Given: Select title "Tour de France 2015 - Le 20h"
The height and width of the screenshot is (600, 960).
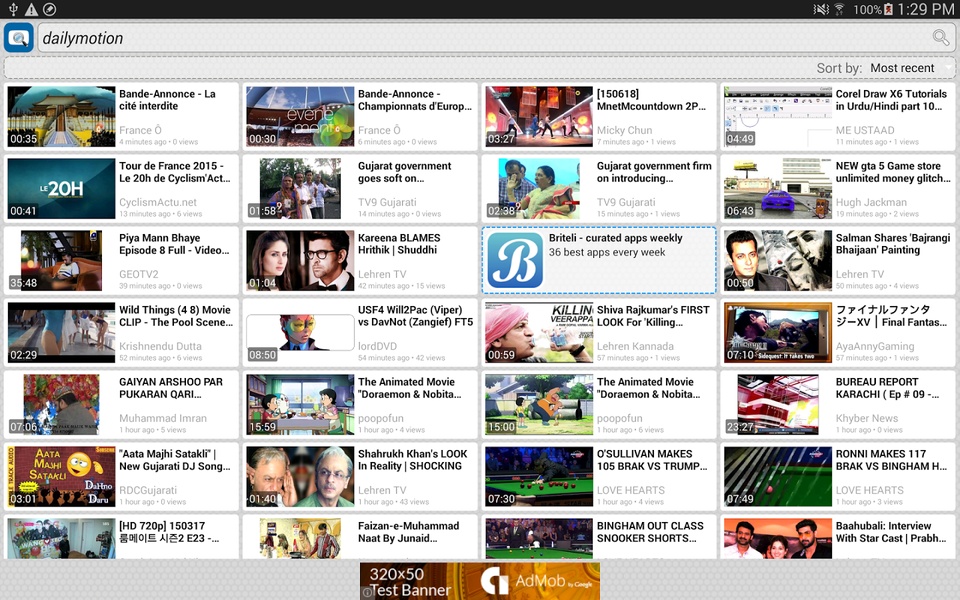Looking at the screenshot, I should pos(174,172).
